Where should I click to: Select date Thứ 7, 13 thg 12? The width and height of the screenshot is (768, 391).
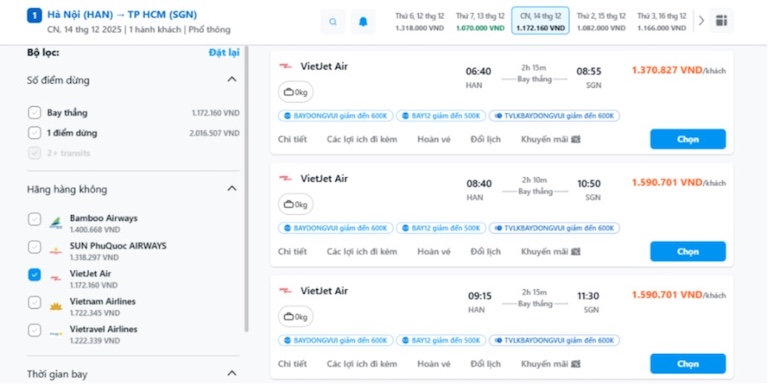click(x=480, y=22)
